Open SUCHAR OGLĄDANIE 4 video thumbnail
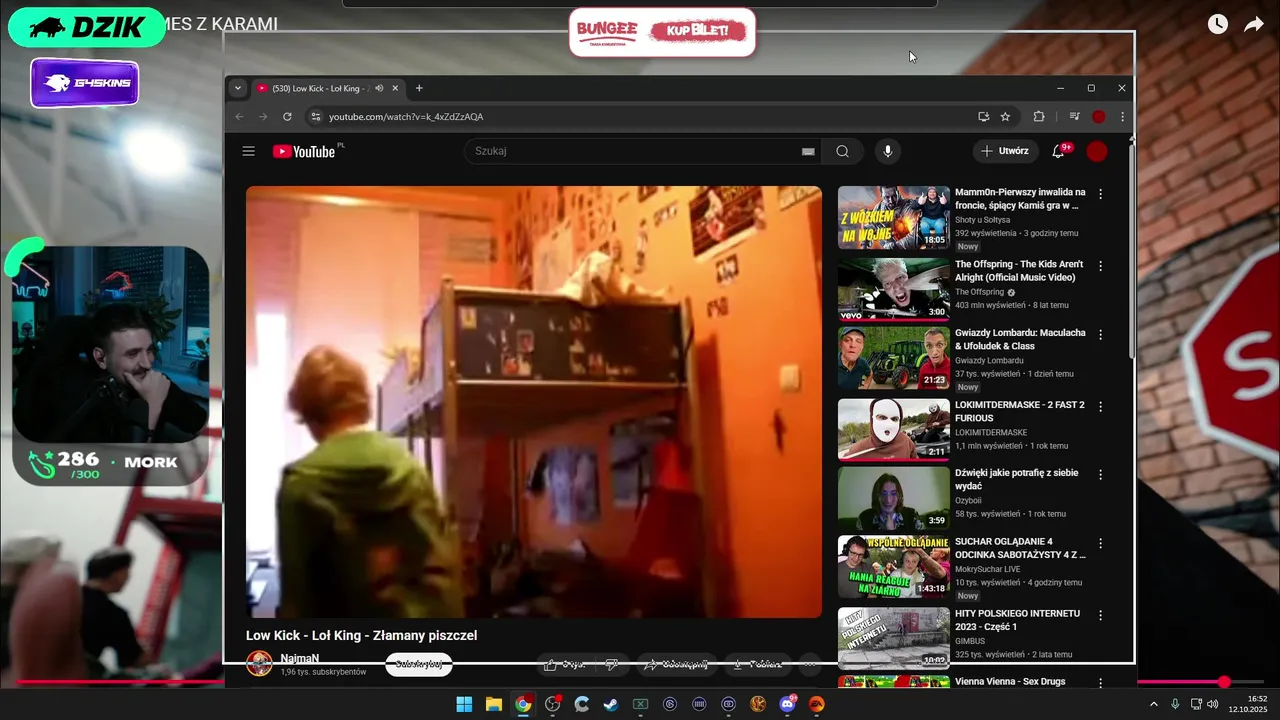This screenshot has height=720, width=1280. click(x=894, y=567)
